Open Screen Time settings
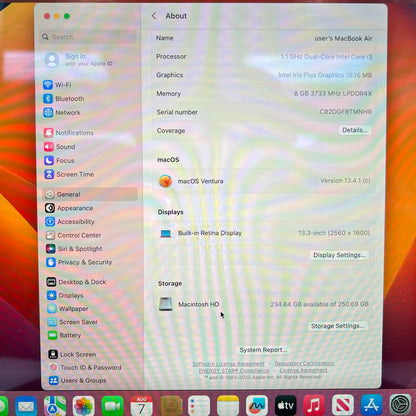Viewport: 416px width, 416px height. (69, 174)
